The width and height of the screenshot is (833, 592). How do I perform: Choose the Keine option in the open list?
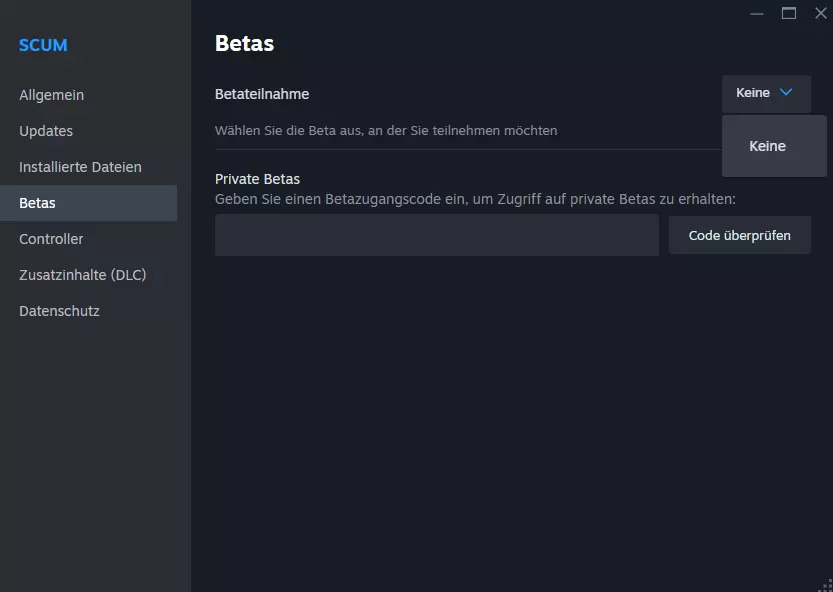pos(768,146)
